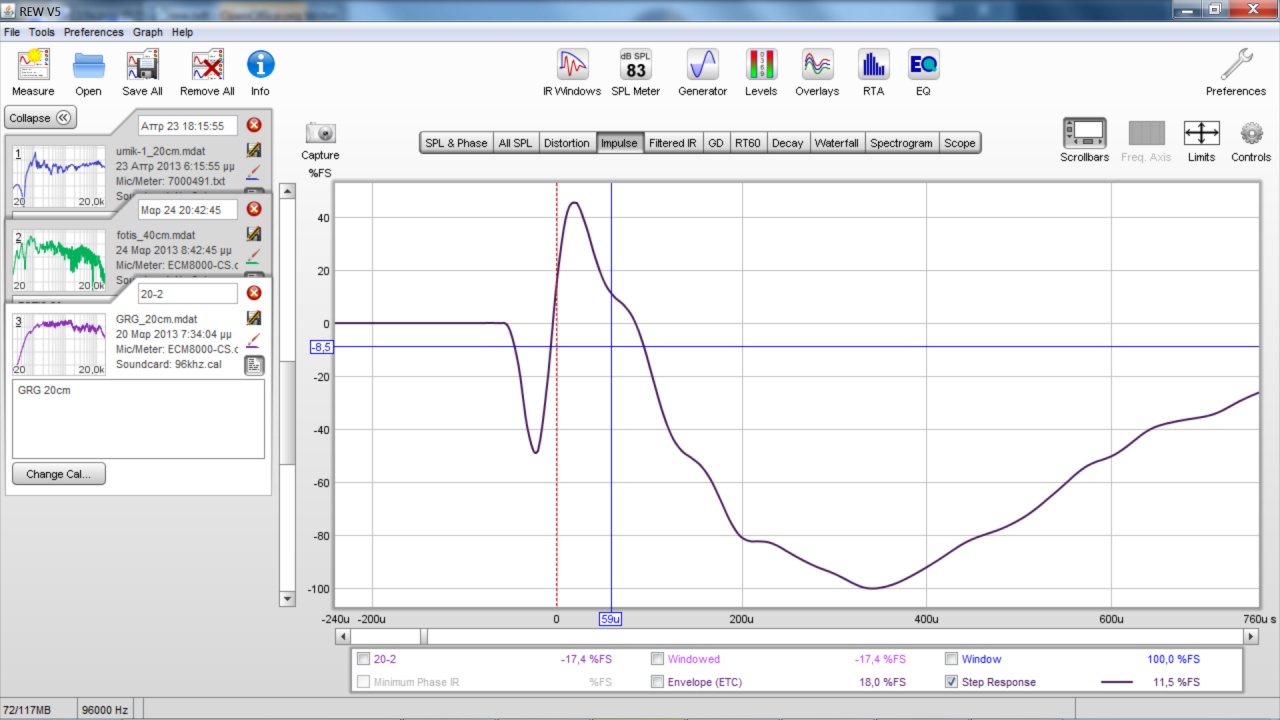1280x720 pixels.
Task: Switch to the Spectrogram tab
Action: coord(901,143)
